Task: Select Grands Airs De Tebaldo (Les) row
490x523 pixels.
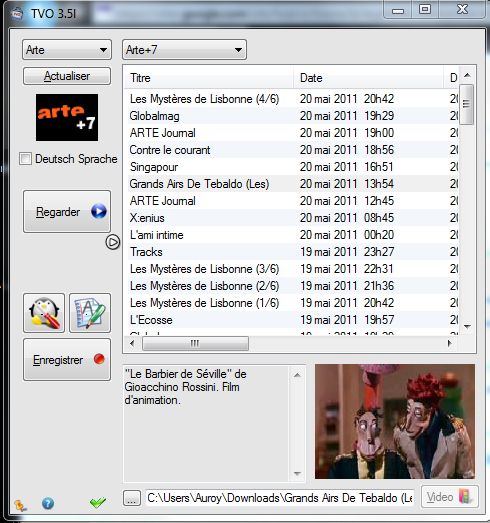Action: coord(293,184)
